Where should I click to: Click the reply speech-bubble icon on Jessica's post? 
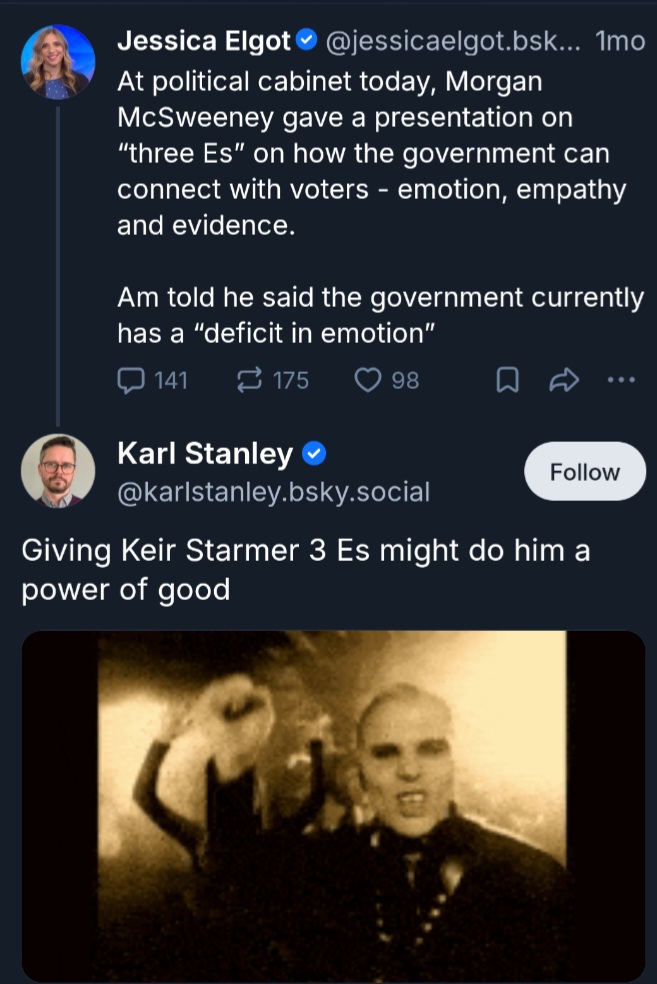(132, 380)
